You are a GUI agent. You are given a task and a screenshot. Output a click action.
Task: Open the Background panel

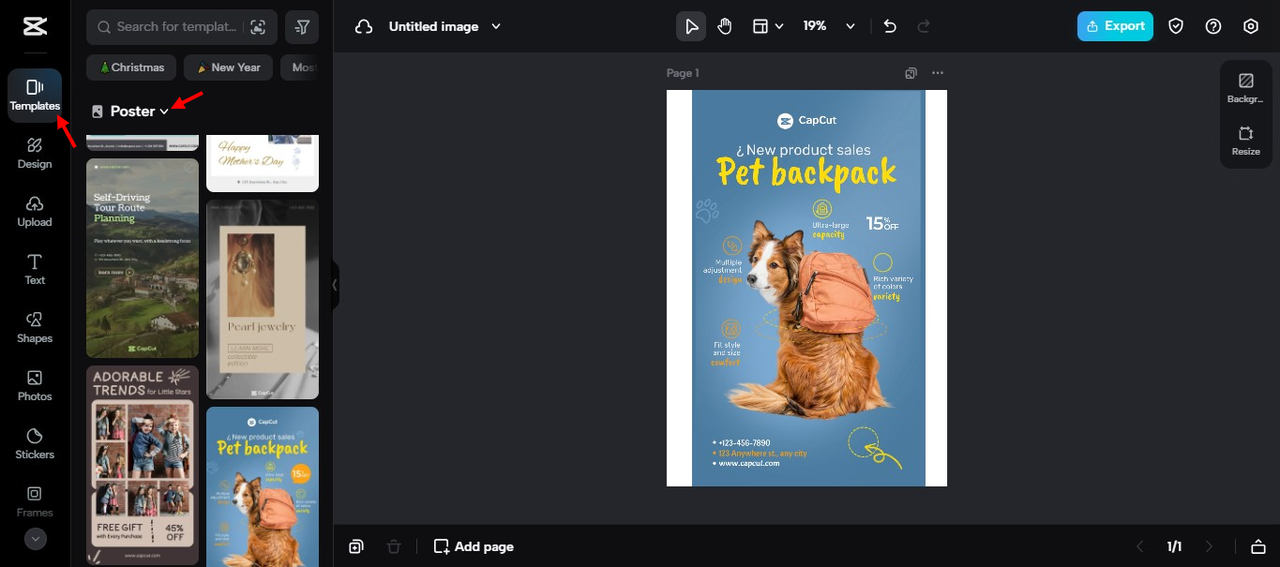coord(1246,89)
